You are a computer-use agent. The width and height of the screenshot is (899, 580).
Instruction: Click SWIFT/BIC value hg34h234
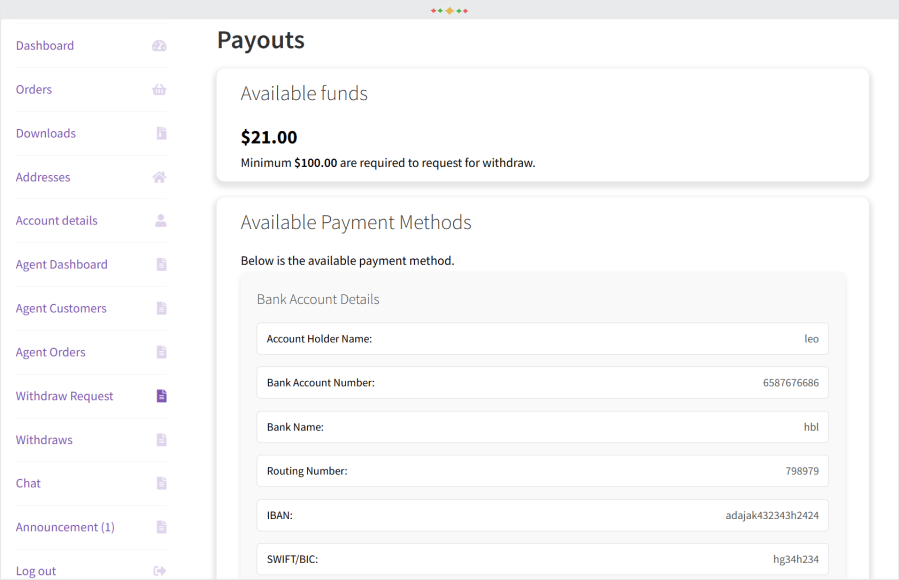(796, 559)
